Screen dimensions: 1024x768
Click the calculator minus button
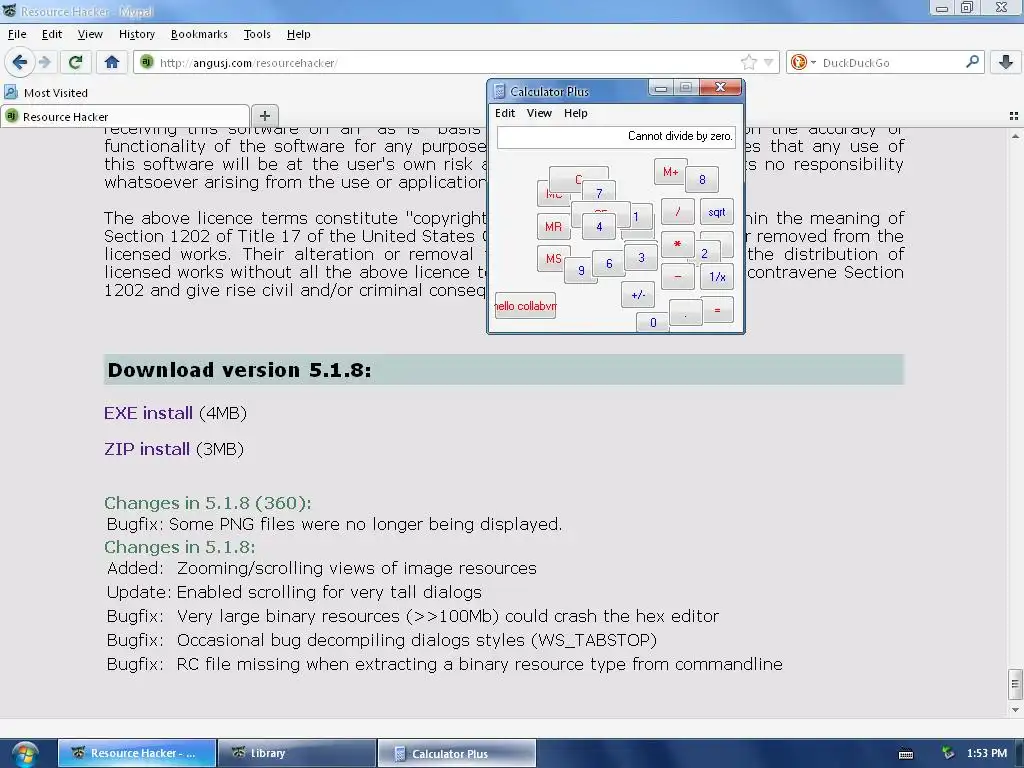click(x=677, y=277)
